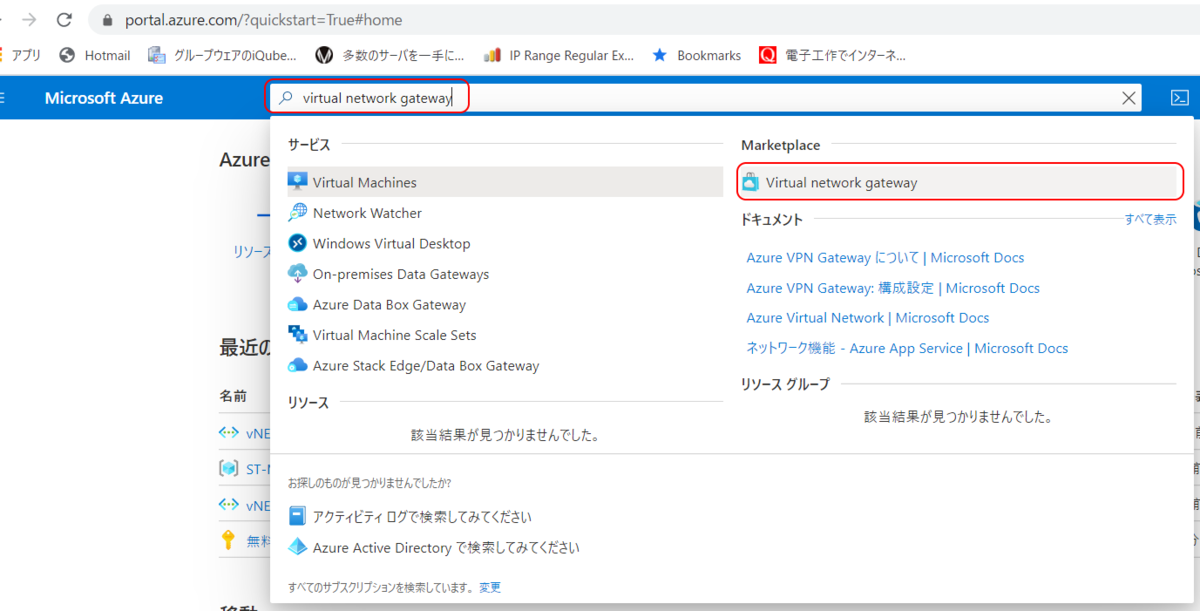Image resolution: width=1200 pixels, height=611 pixels.
Task: Open the Azure VPN Gateway について doc link
Action: pyautogui.click(x=885, y=257)
